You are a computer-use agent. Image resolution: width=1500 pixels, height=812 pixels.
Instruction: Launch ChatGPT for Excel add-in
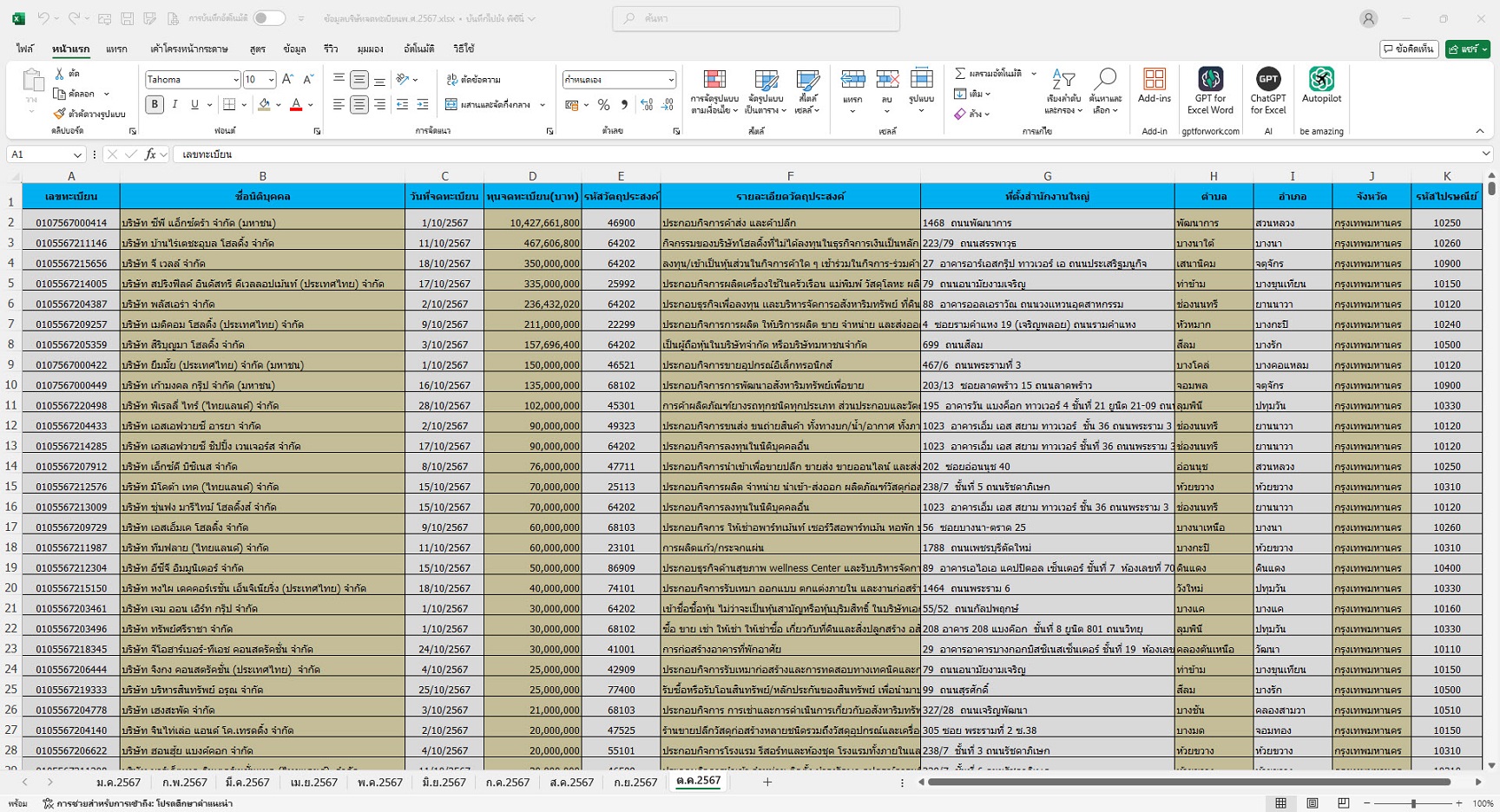[x=1268, y=79]
